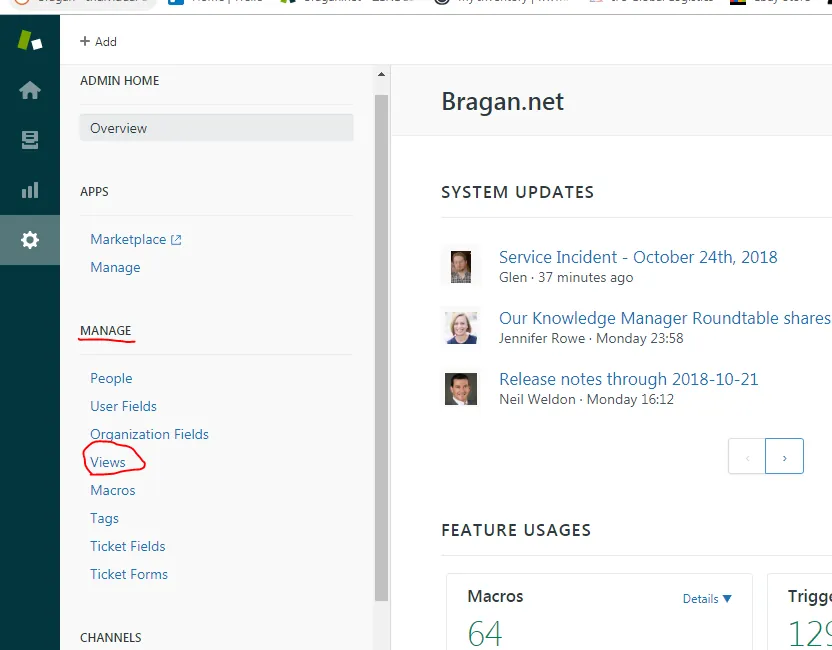Open the Reporting bar chart icon
The height and width of the screenshot is (650, 832).
(30, 190)
